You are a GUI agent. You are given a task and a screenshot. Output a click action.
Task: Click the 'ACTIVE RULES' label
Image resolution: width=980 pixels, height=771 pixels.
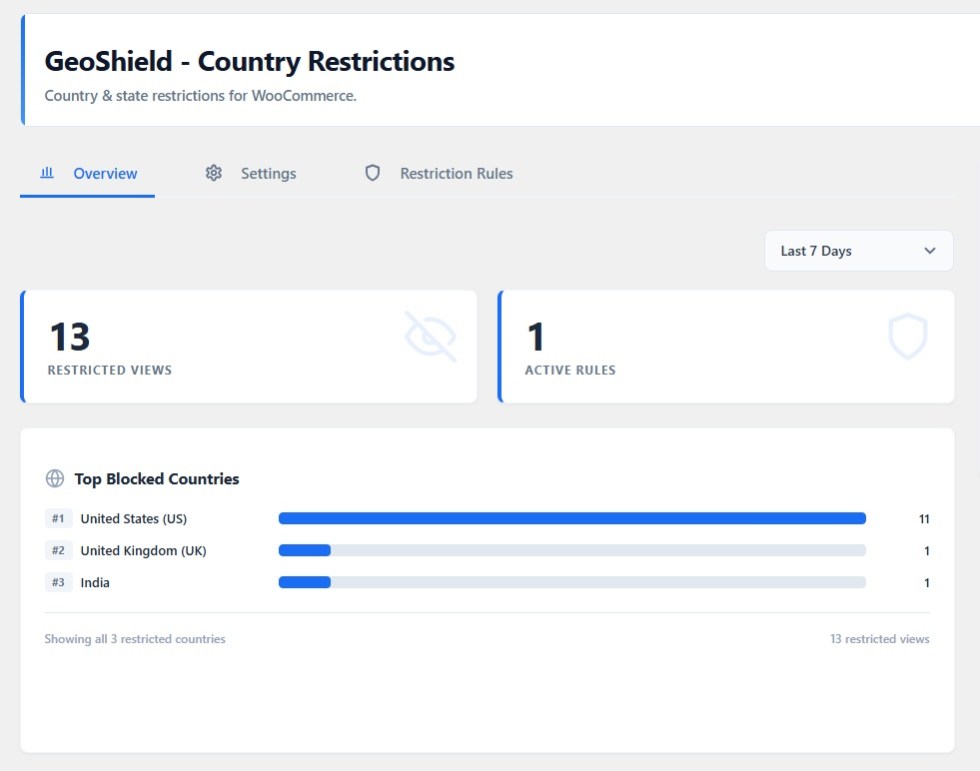[570, 370]
